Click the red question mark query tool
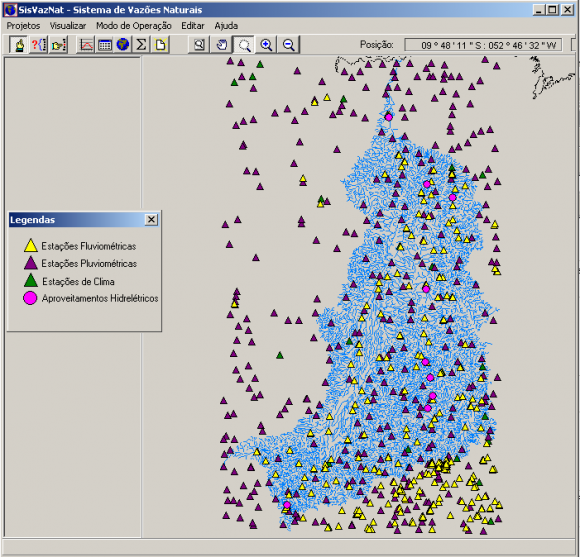The height and width of the screenshot is (557, 580). 38,45
